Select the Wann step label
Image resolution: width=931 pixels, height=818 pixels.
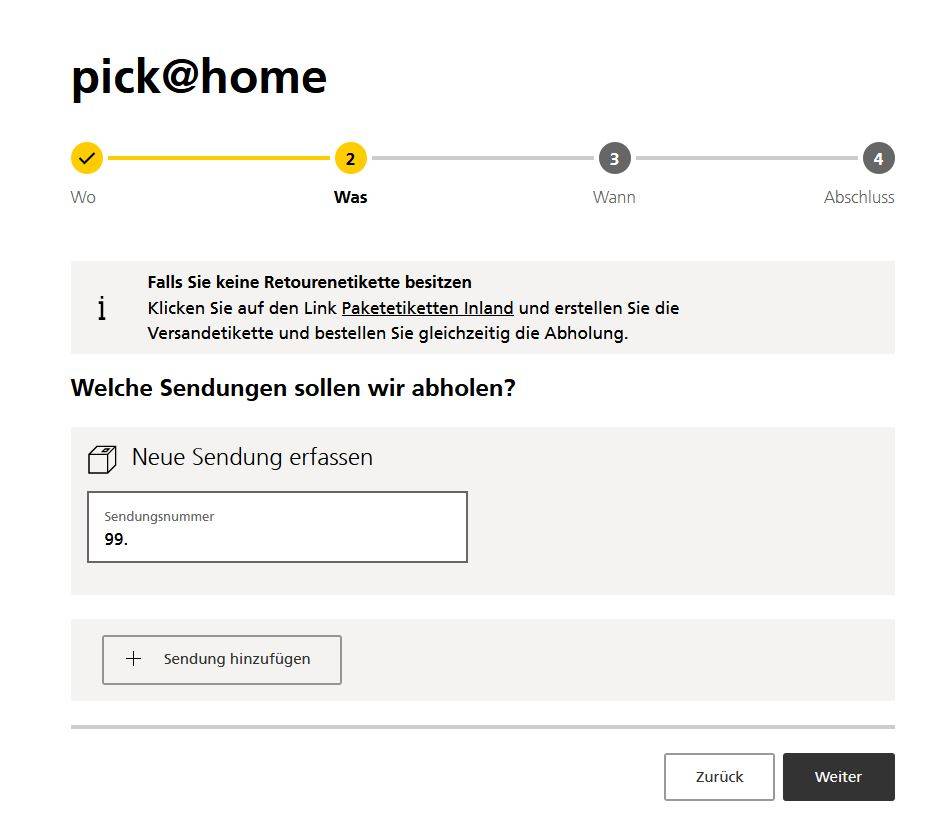(x=614, y=197)
